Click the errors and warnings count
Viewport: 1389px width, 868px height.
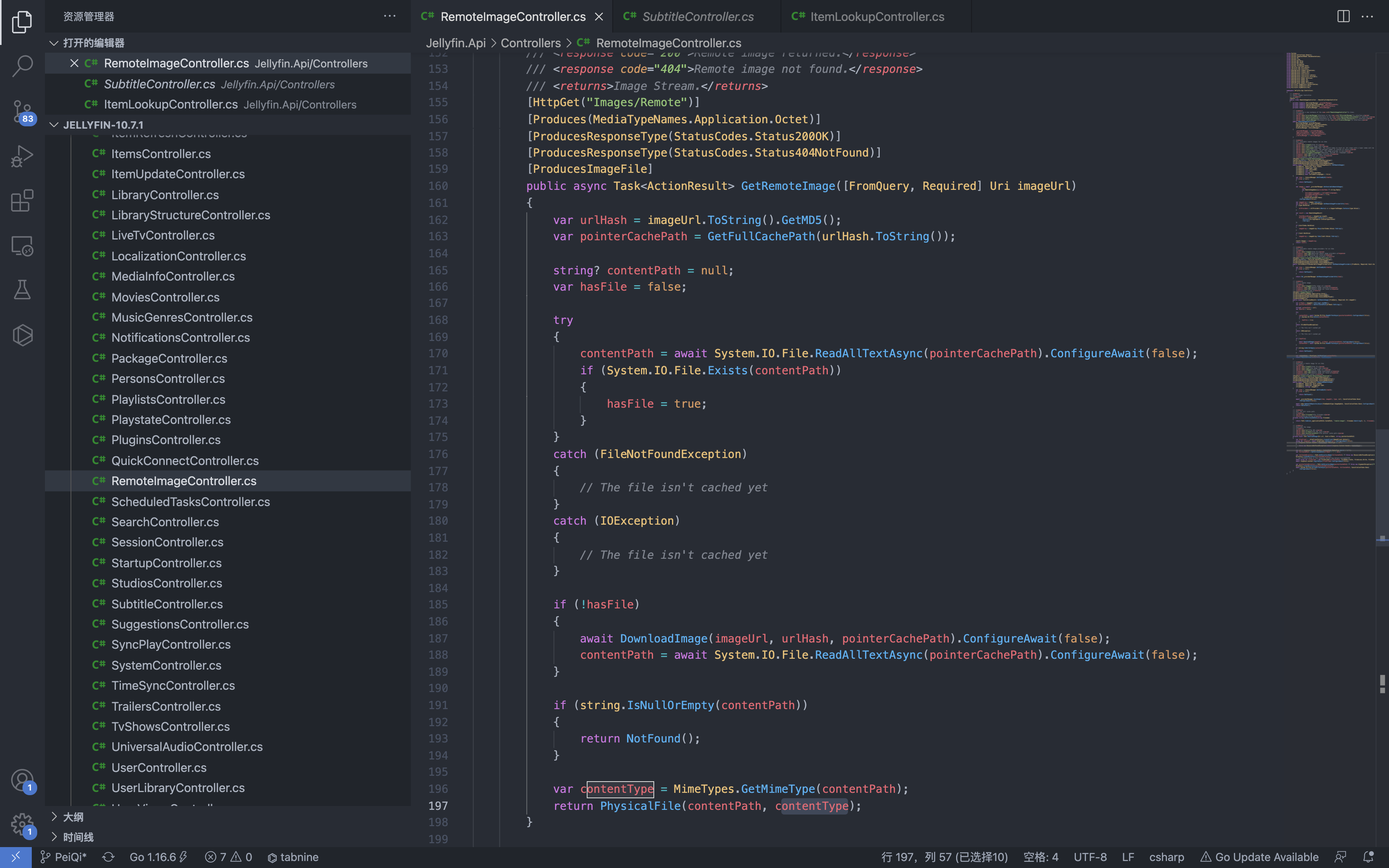coord(228,856)
